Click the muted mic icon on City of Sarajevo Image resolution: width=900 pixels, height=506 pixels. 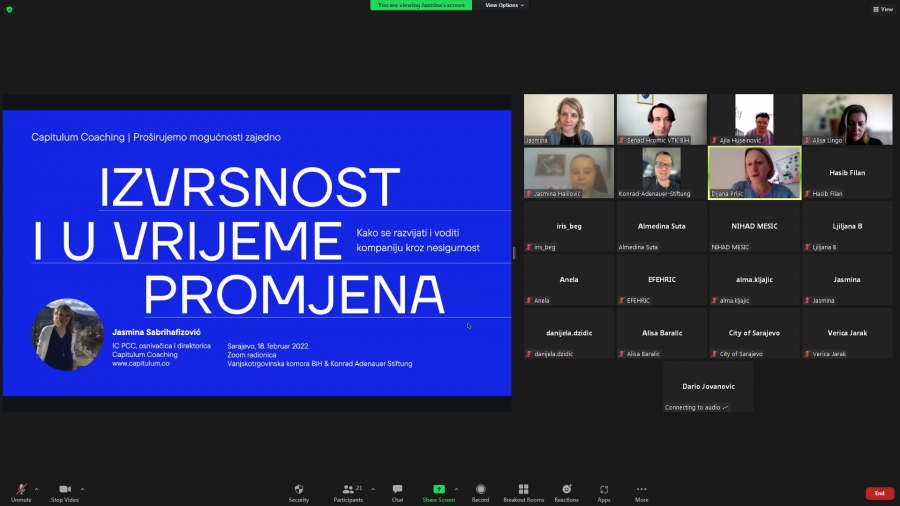pyautogui.click(x=715, y=354)
